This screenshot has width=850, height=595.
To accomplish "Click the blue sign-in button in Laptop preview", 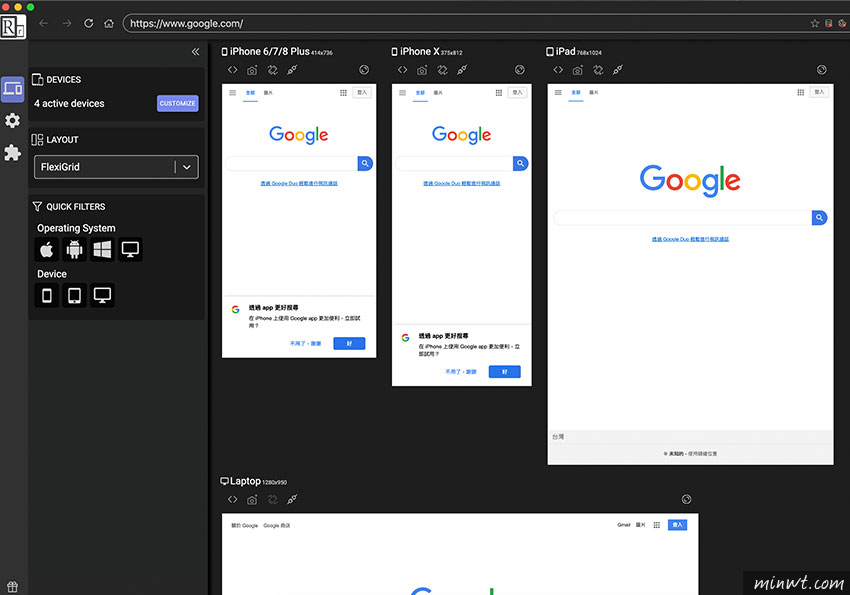I will pos(677,525).
